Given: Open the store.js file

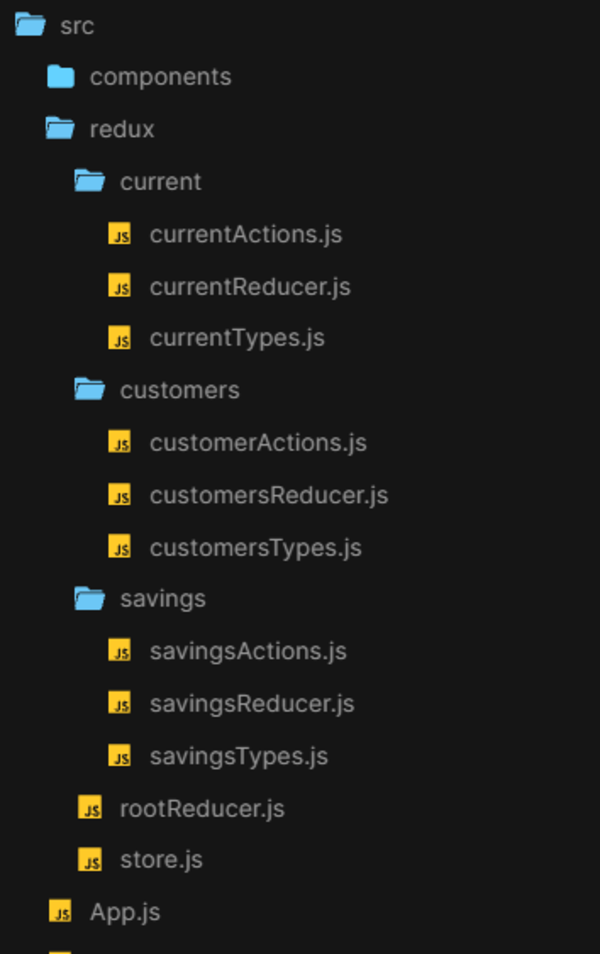Looking at the screenshot, I should pos(161,859).
